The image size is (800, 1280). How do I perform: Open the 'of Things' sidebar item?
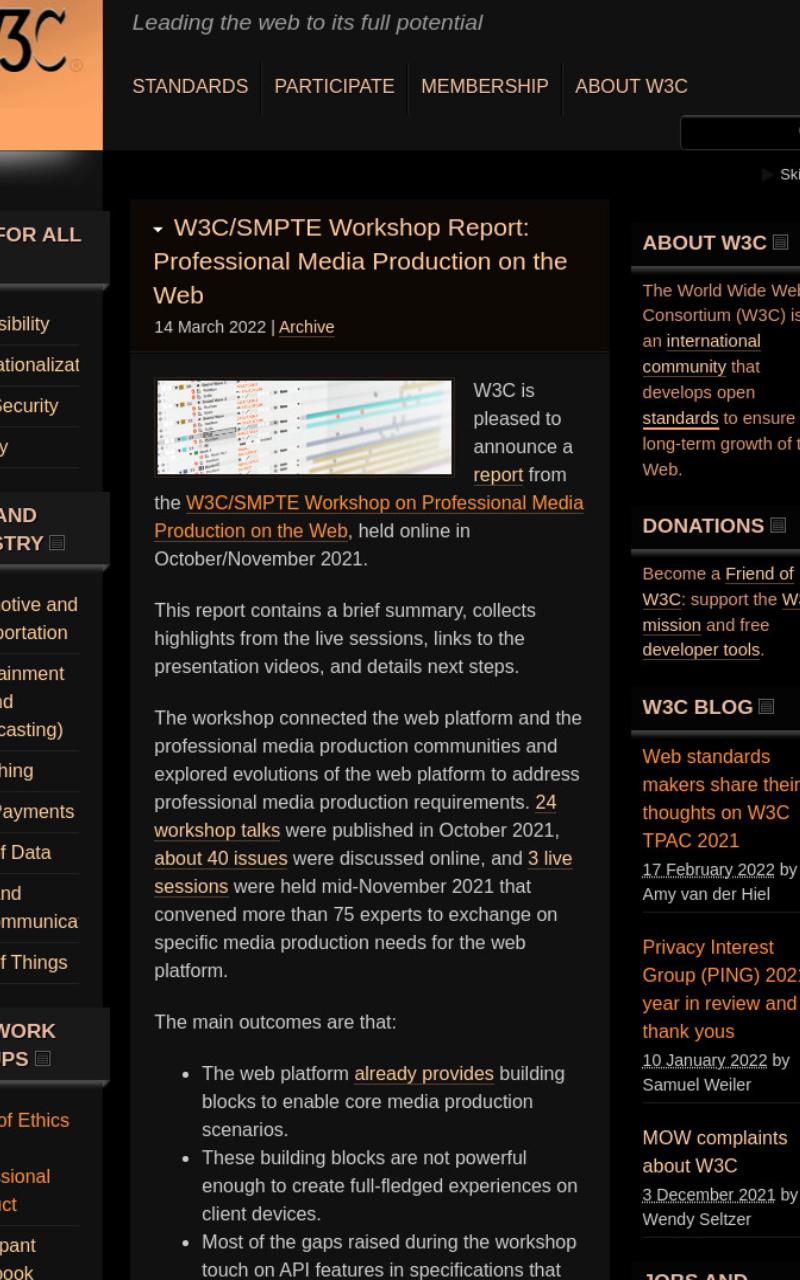pyautogui.click(x=33, y=962)
